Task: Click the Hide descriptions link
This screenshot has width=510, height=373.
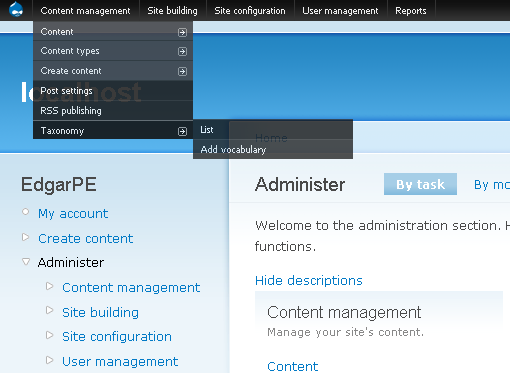Action: click(x=309, y=280)
